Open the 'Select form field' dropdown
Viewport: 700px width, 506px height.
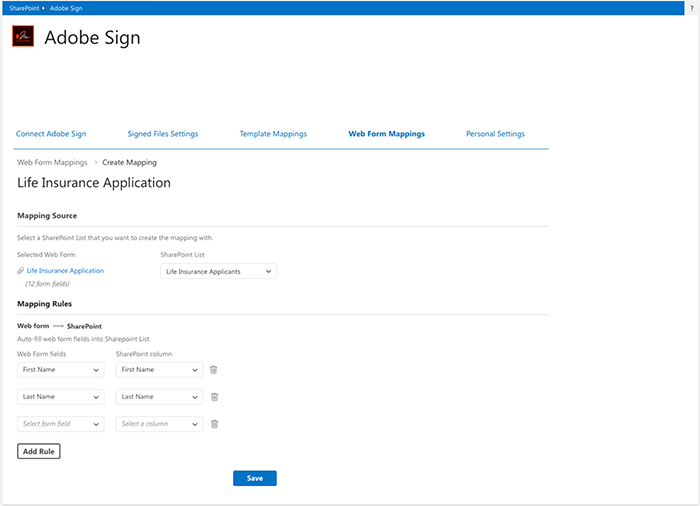click(61, 424)
